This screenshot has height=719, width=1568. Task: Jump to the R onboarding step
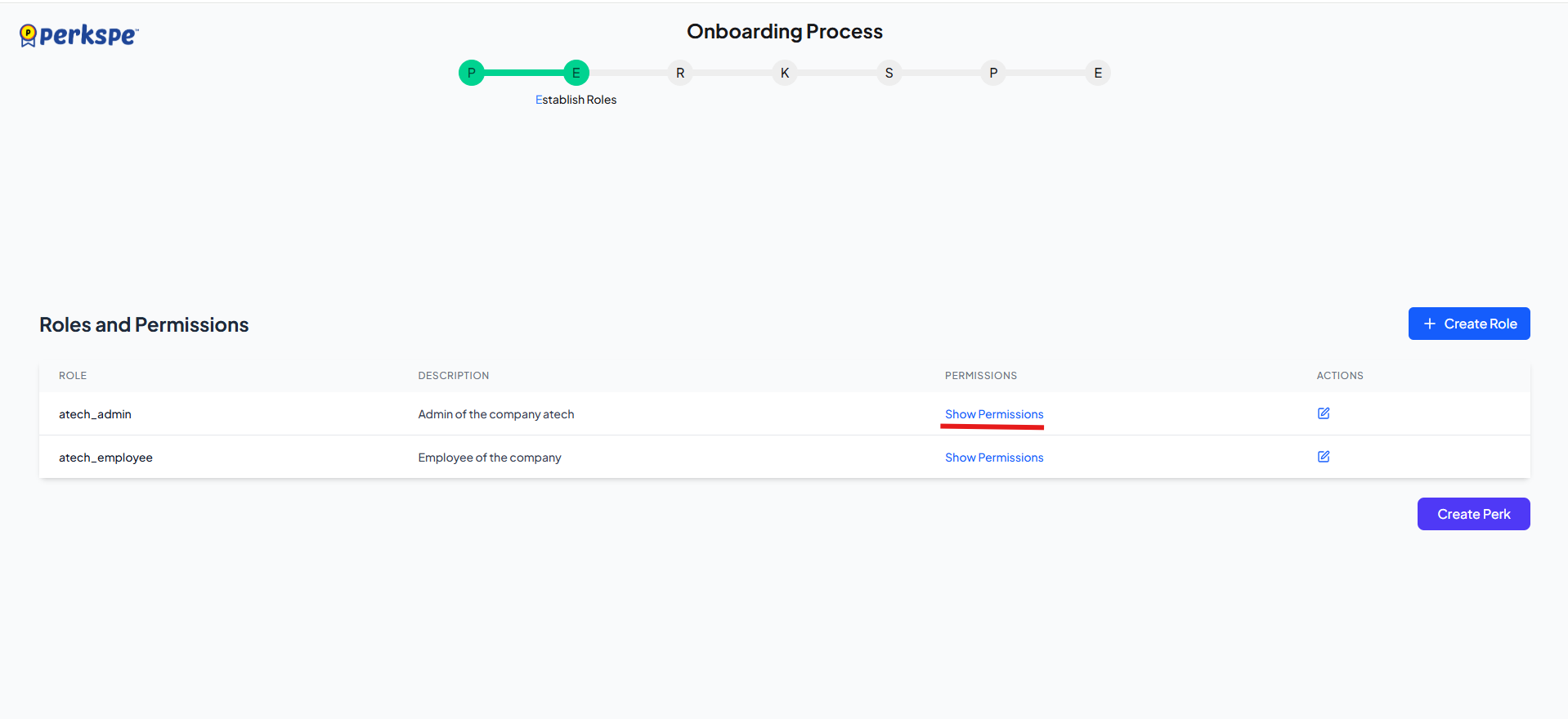[x=680, y=73]
